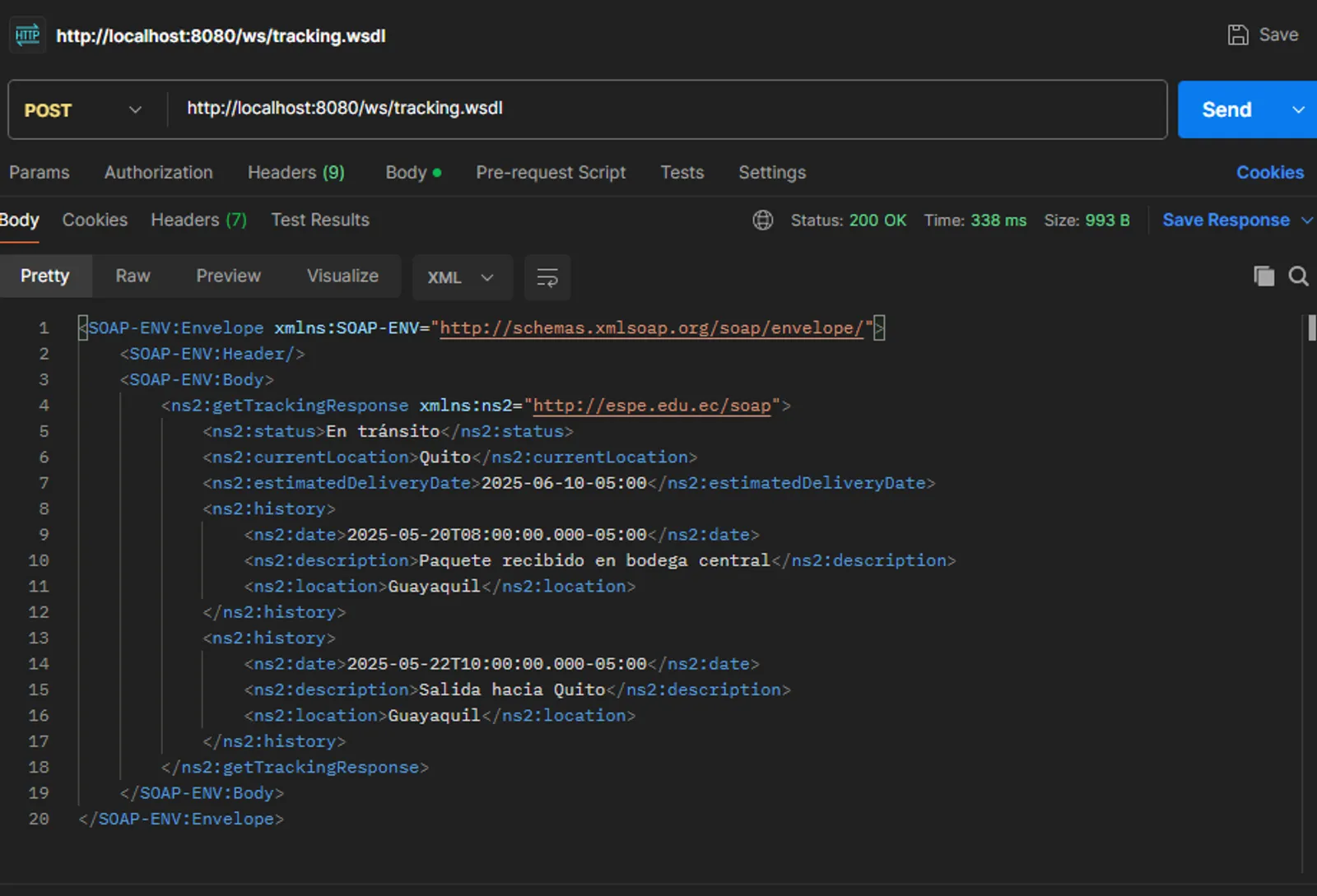Select the Preview response view
This screenshot has height=896, width=1317.
pyautogui.click(x=228, y=276)
